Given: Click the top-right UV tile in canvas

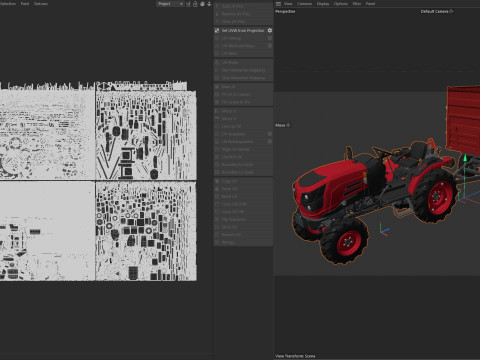Looking at the screenshot, I should click(x=146, y=135).
